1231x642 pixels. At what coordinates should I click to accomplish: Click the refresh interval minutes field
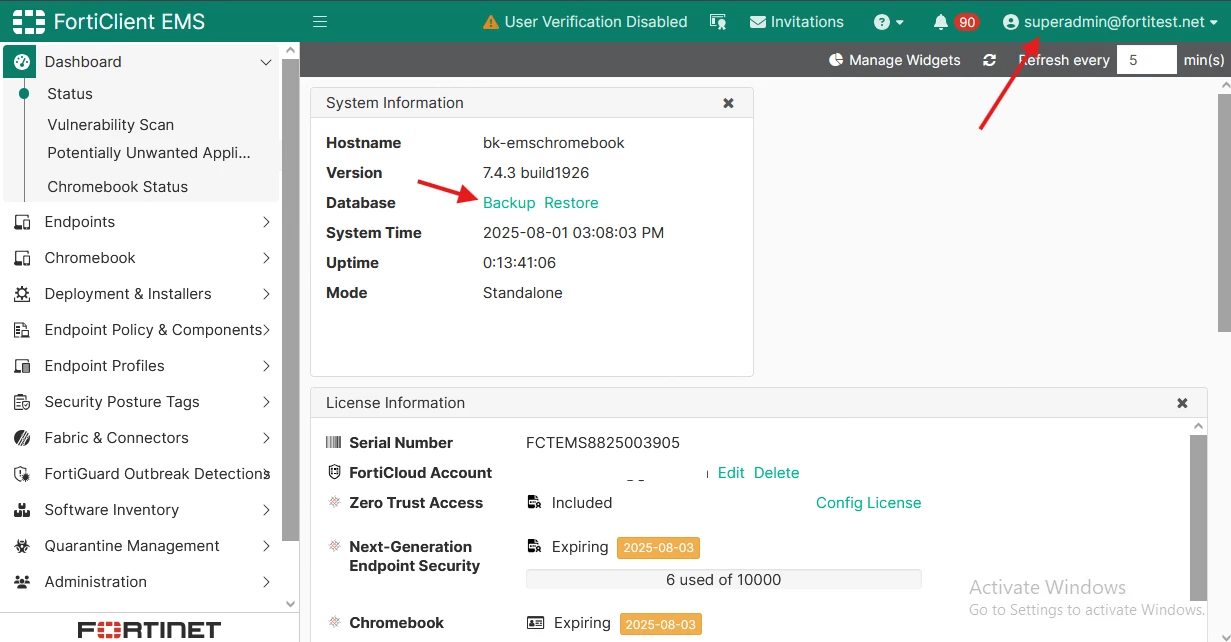(1147, 60)
